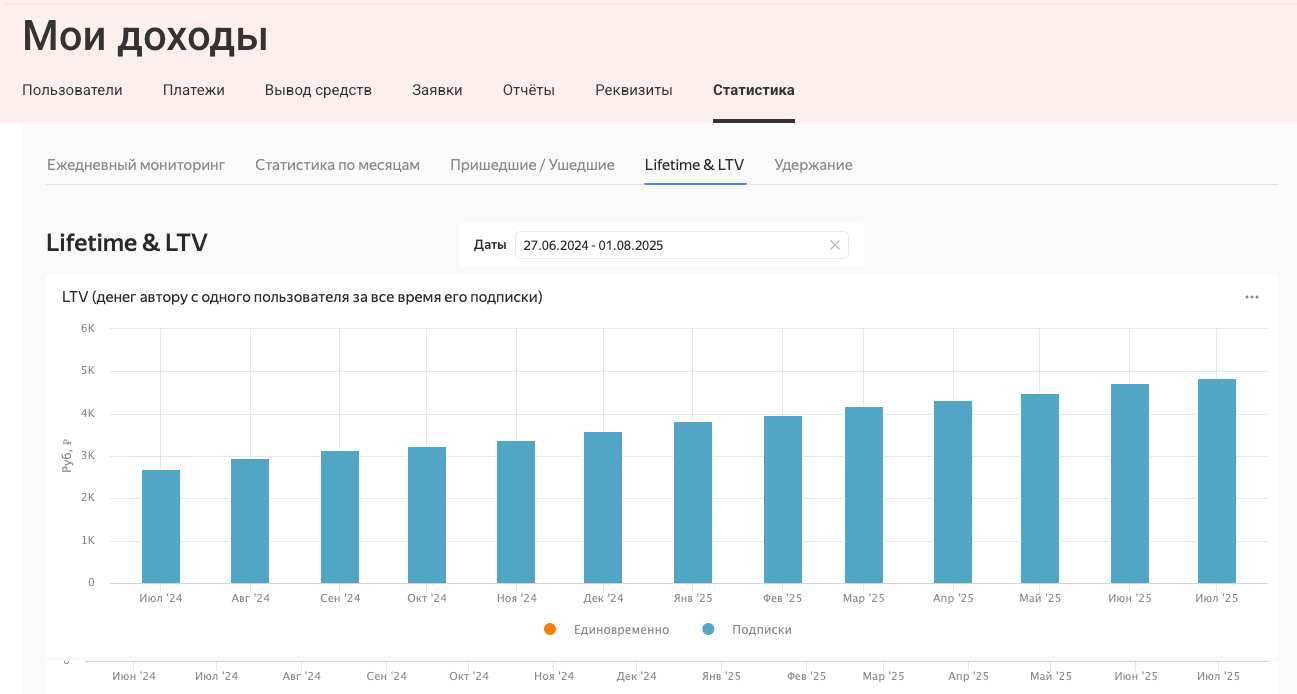Select the Пришедшие / Ушедшие tab
Viewport: 1297px width, 694px height.
coord(532,165)
